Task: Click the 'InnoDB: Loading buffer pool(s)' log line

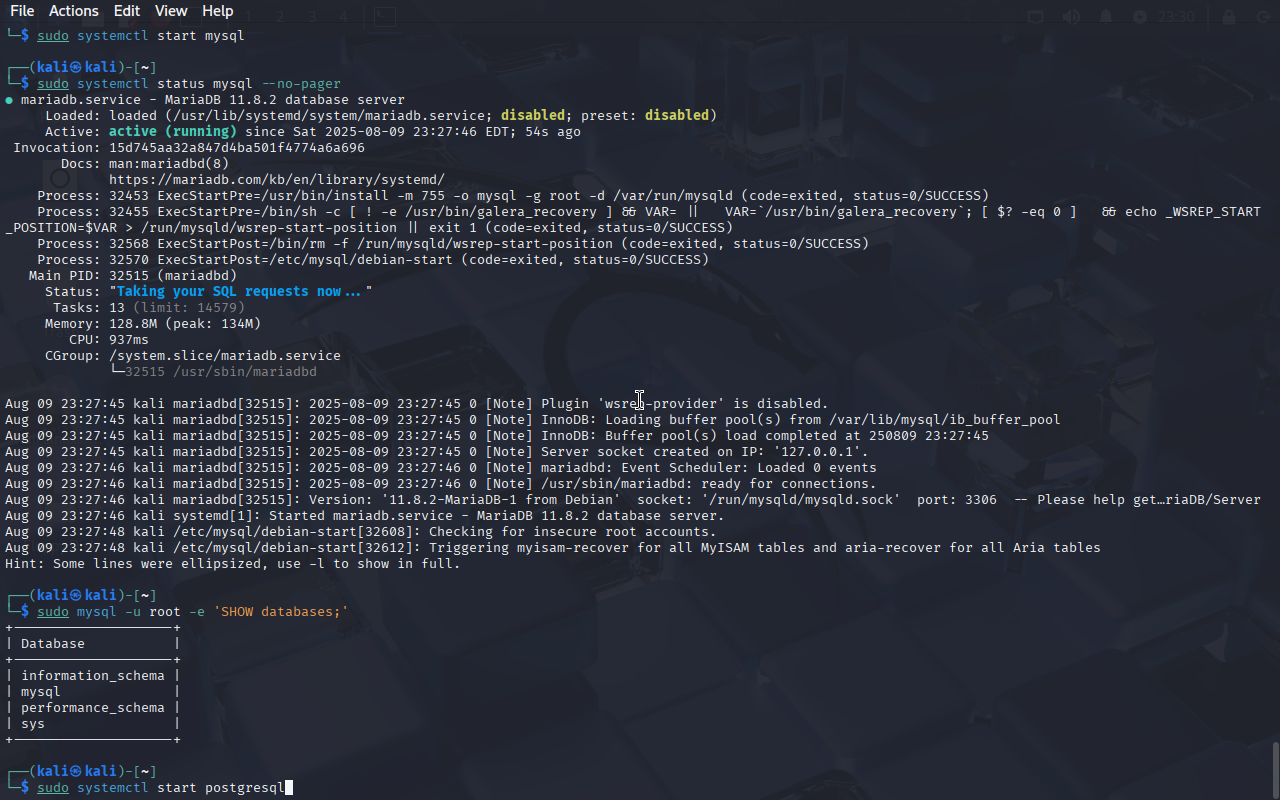Action: pyautogui.click(x=533, y=420)
